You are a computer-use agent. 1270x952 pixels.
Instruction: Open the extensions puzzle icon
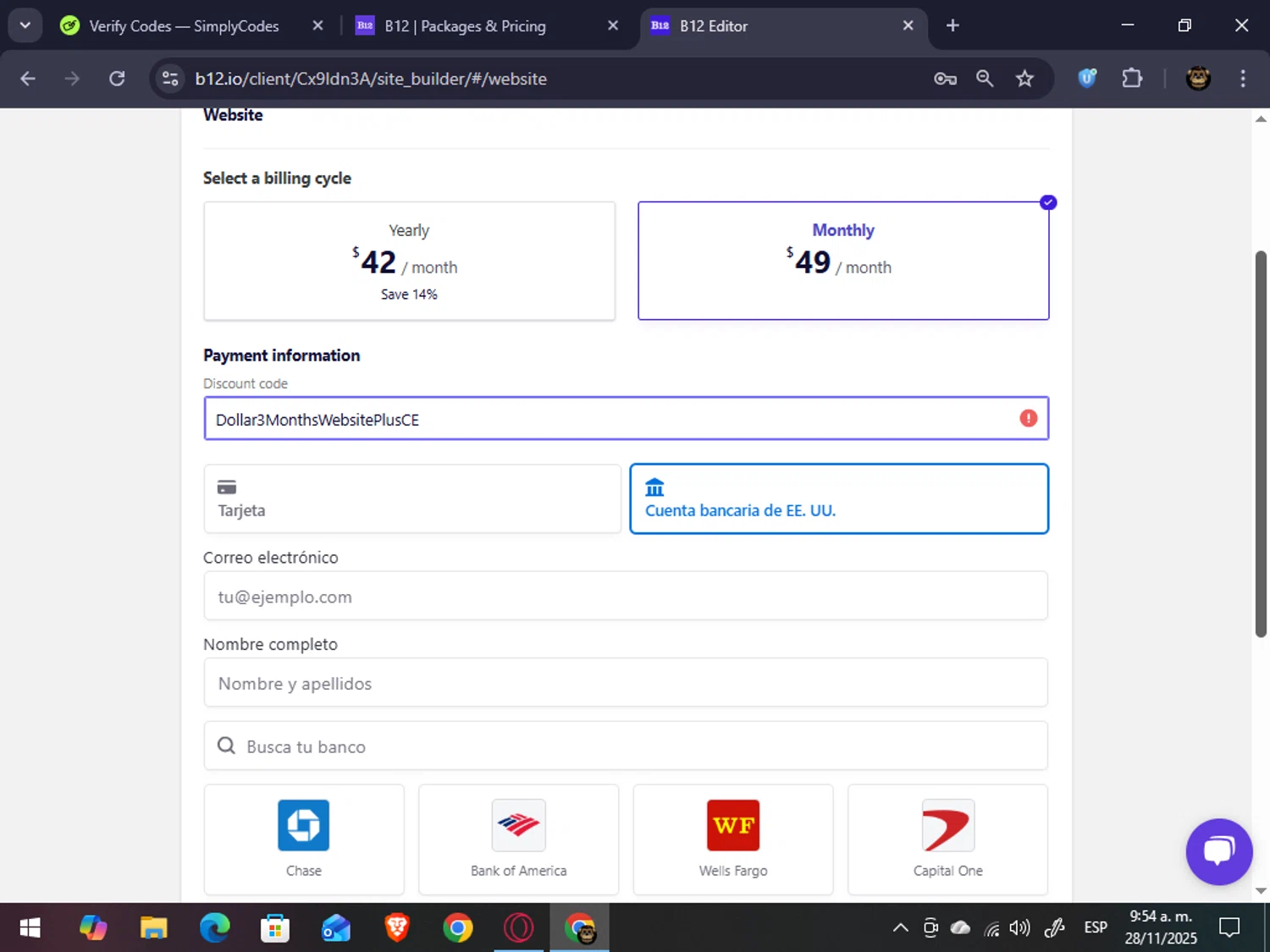[1132, 79]
